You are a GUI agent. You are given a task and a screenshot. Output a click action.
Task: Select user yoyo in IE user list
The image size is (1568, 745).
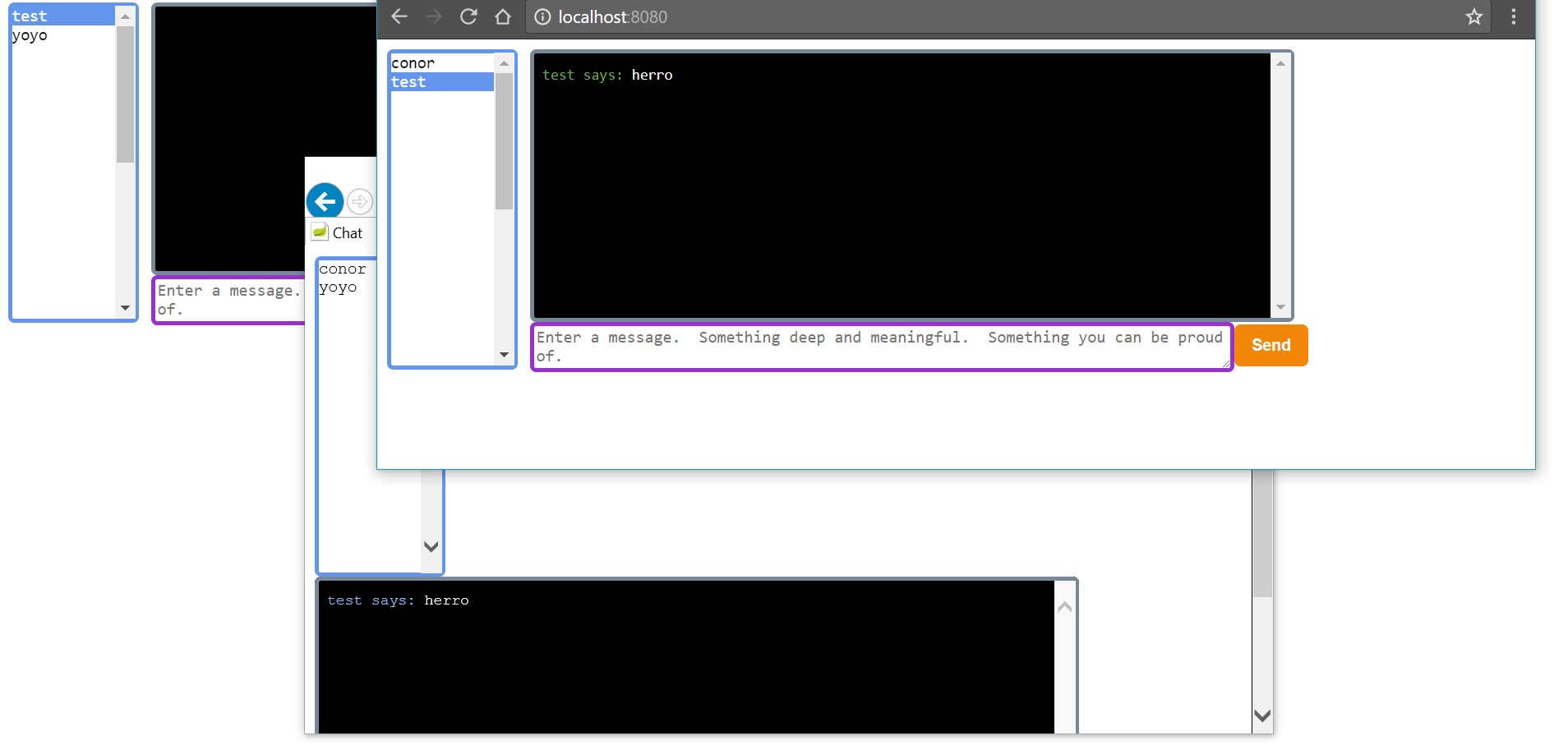coord(338,287)
